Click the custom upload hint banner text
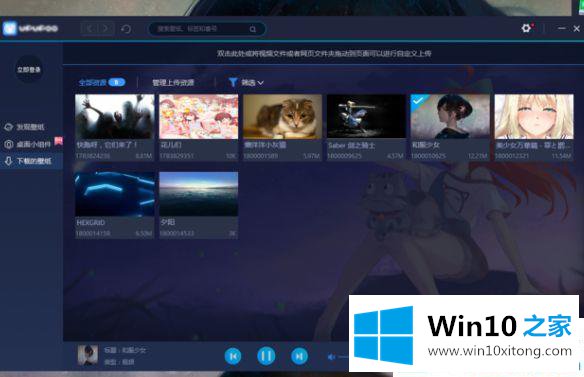584x377 pixels. click(324, 54)
